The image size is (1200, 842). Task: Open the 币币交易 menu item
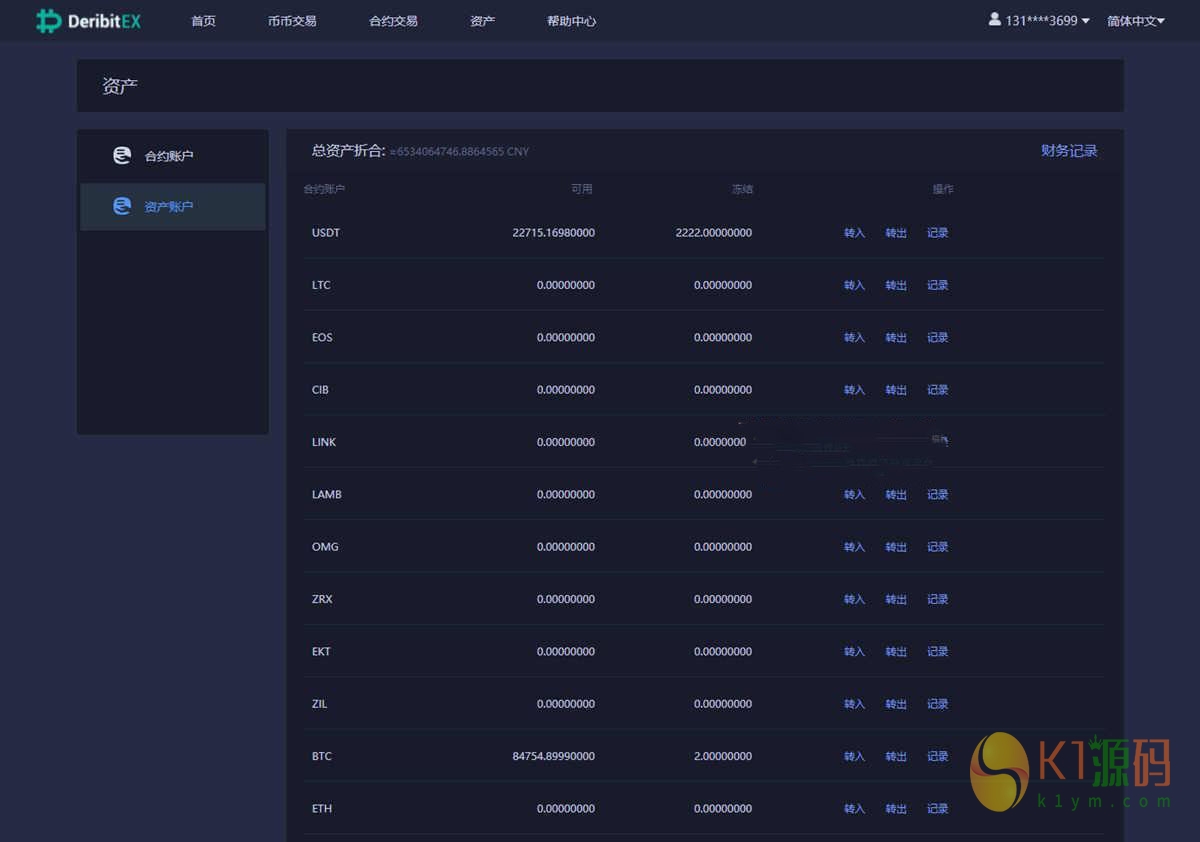[x=292, y=21]
